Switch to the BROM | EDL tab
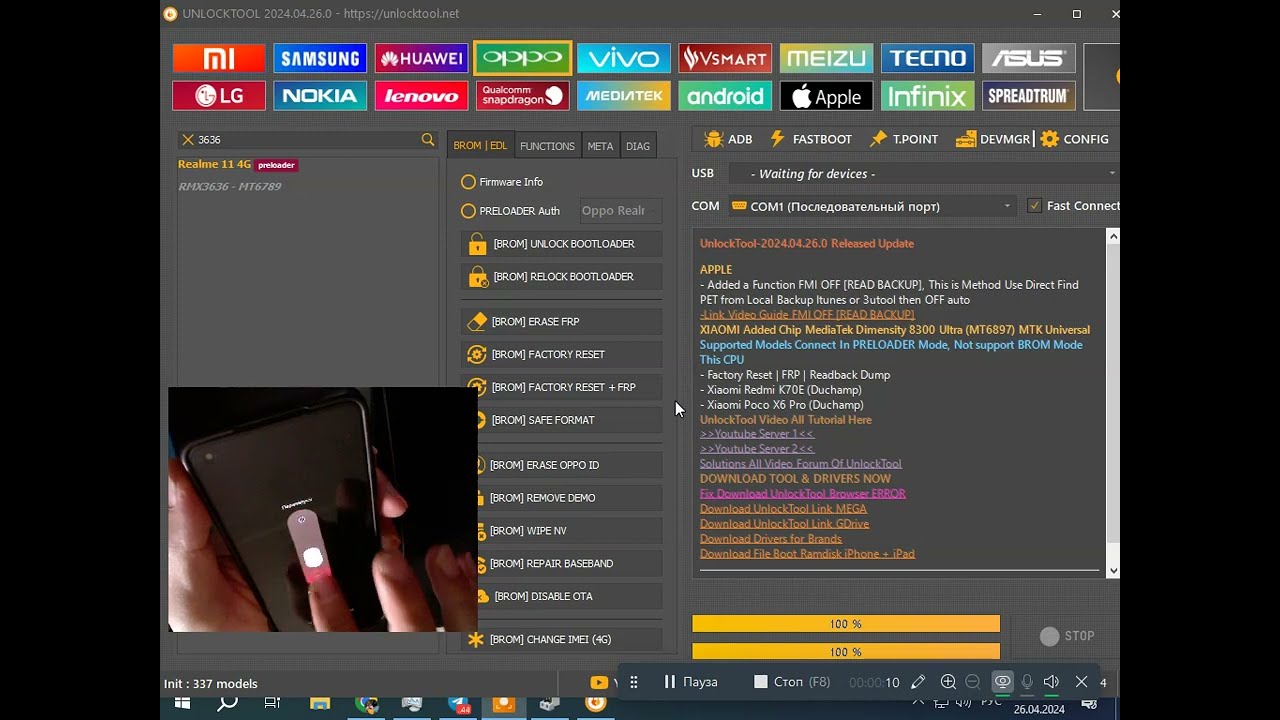This screenshot has height=720, width=1280. (x=480, y=146)
